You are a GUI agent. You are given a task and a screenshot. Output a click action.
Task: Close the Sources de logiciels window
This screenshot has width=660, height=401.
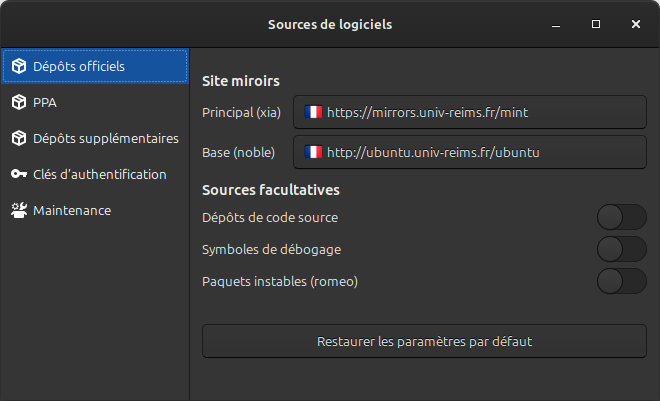[636, 23]
